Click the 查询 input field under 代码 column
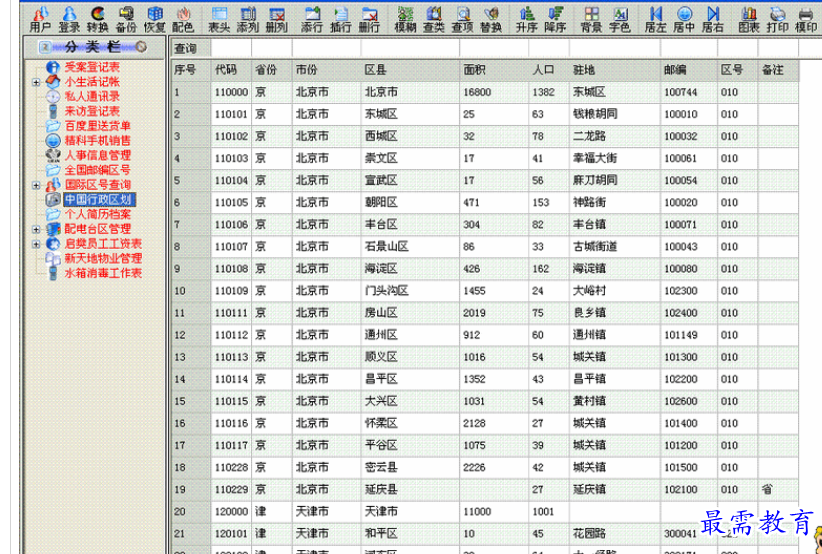The height and width of the screenshot is (554, 822). pos(230,48)
